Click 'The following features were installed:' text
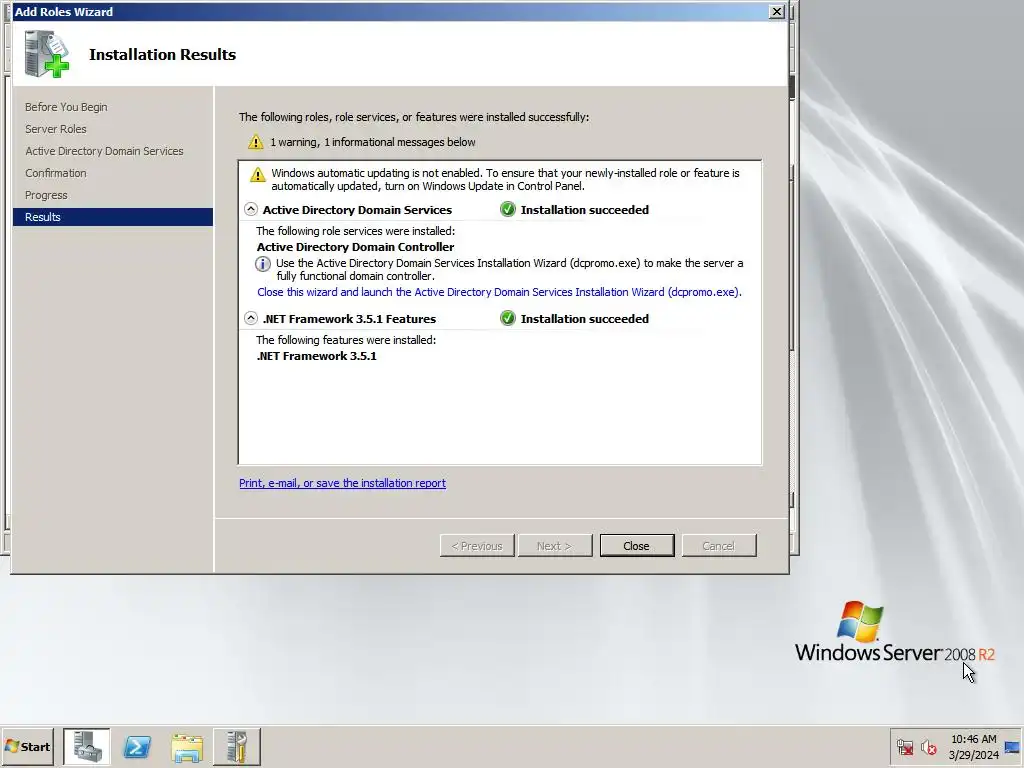Viewport: 1024px width, 768px height. (345, 340)
